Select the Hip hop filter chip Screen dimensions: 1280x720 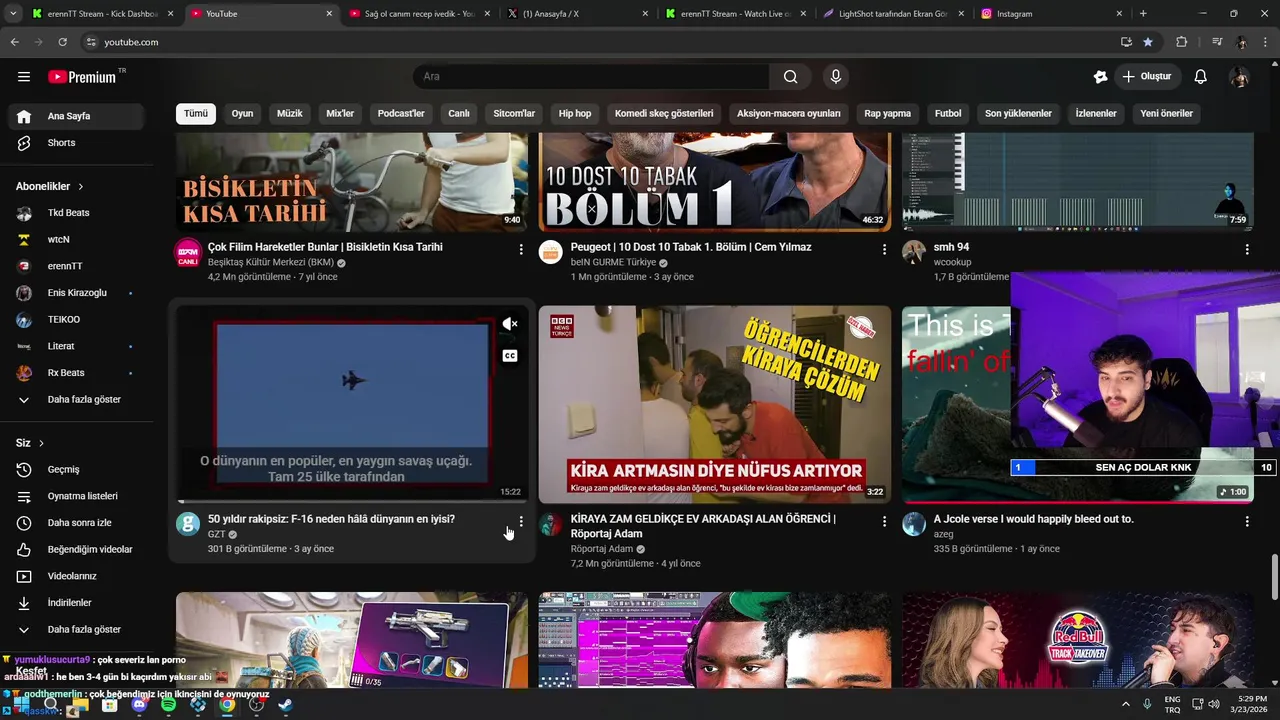pyautogui.click(x=575, y=114)
